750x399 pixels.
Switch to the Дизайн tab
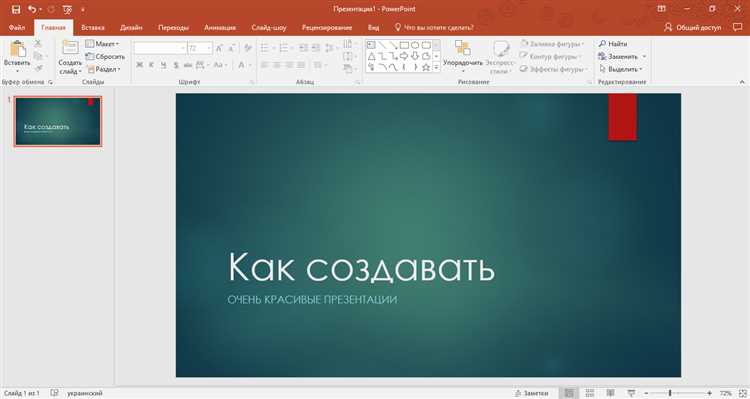click(x=131, y=28)
